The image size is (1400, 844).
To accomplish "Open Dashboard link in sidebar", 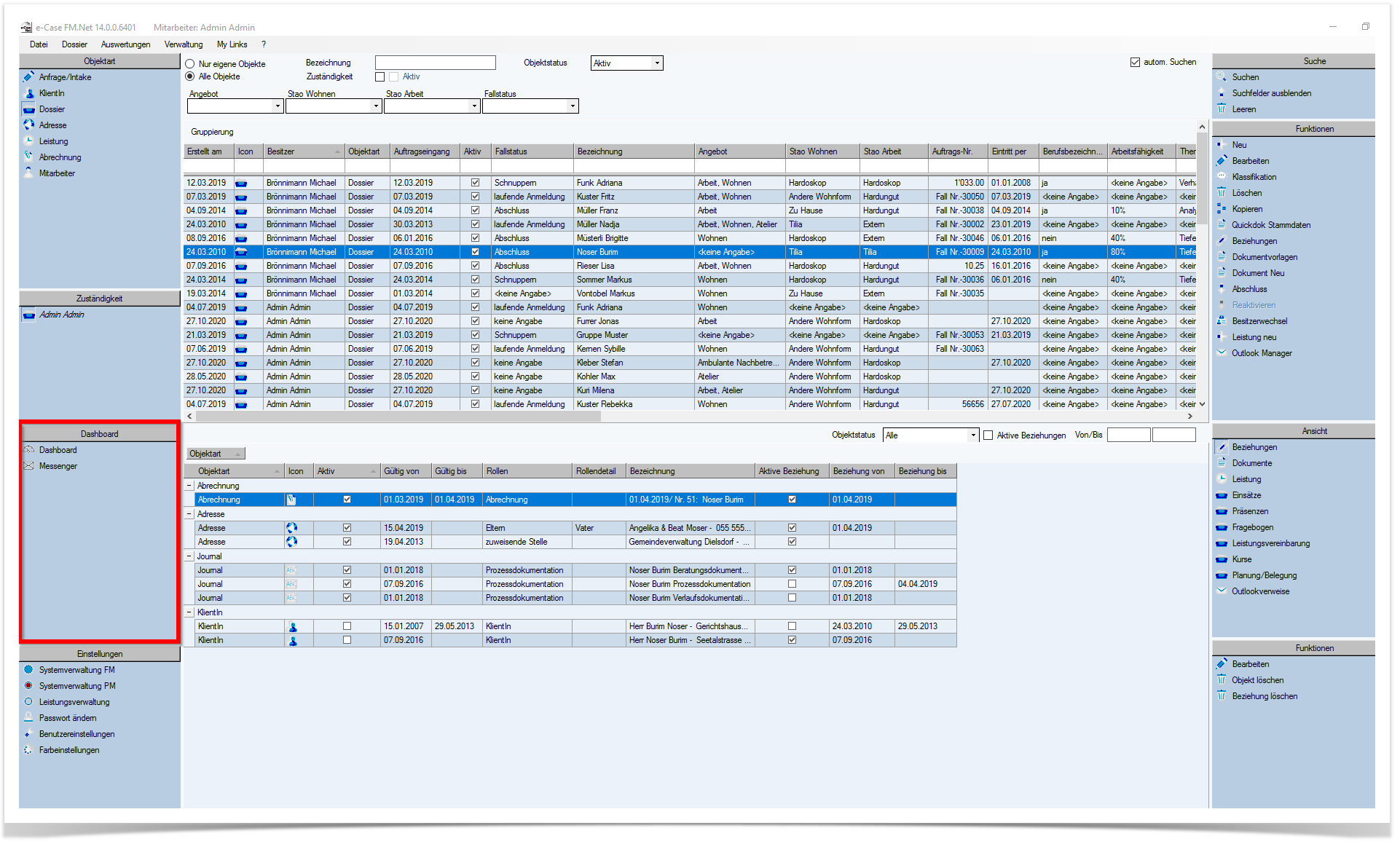I will pyautogui.click(x=58, y=450).
